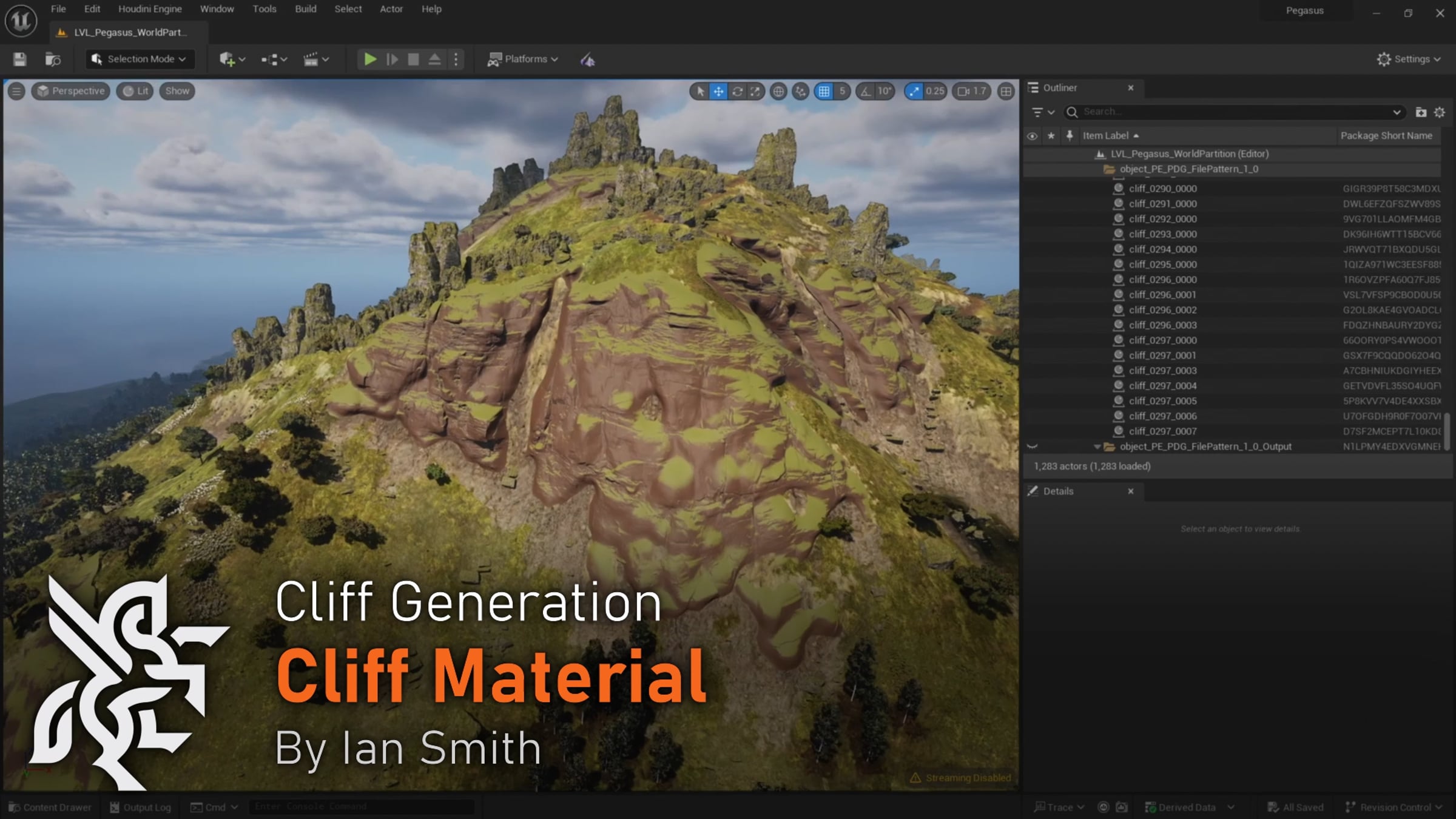
Task: Toggle scale snapping in viewport toolbar
Action: coord(913,91)
